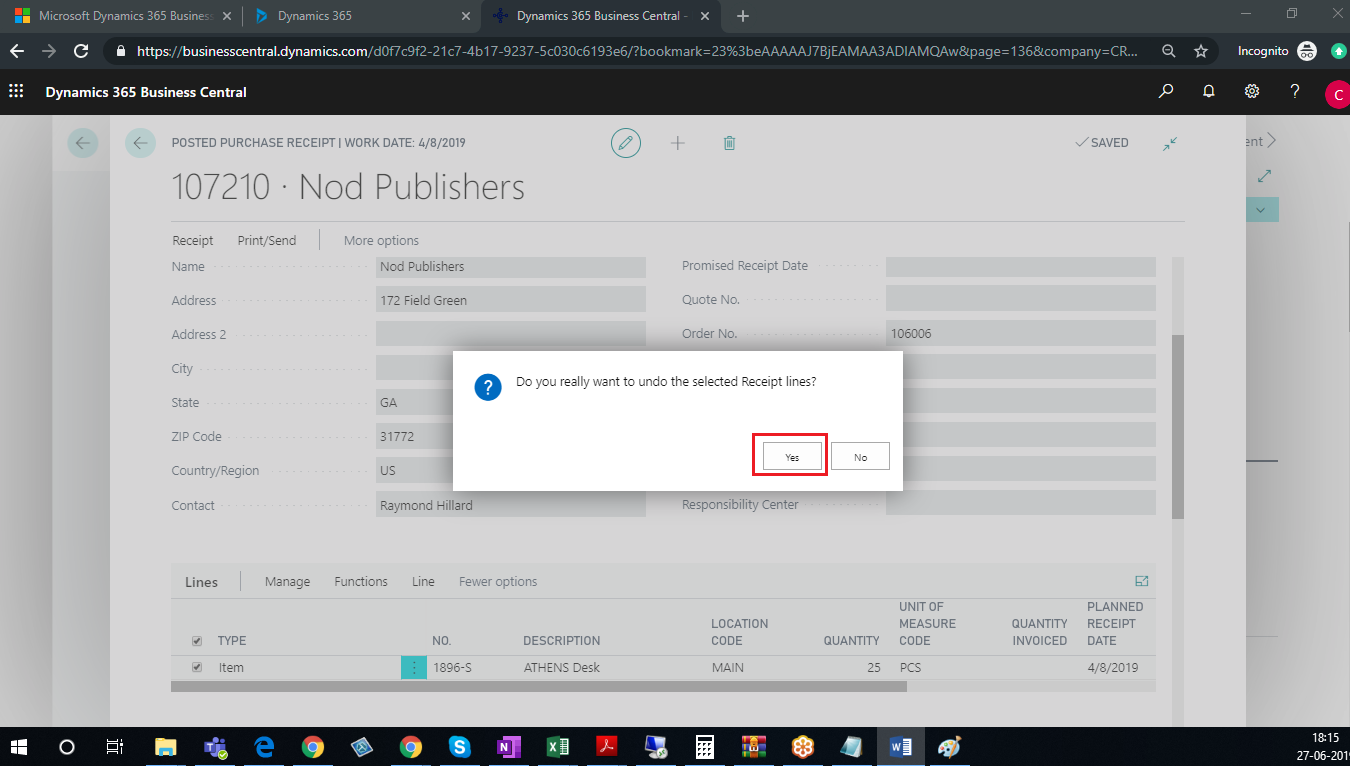Click the edit pencil icon
Image resolution: width=1350 pixels, height=766 pixels.
pos(626,143)
